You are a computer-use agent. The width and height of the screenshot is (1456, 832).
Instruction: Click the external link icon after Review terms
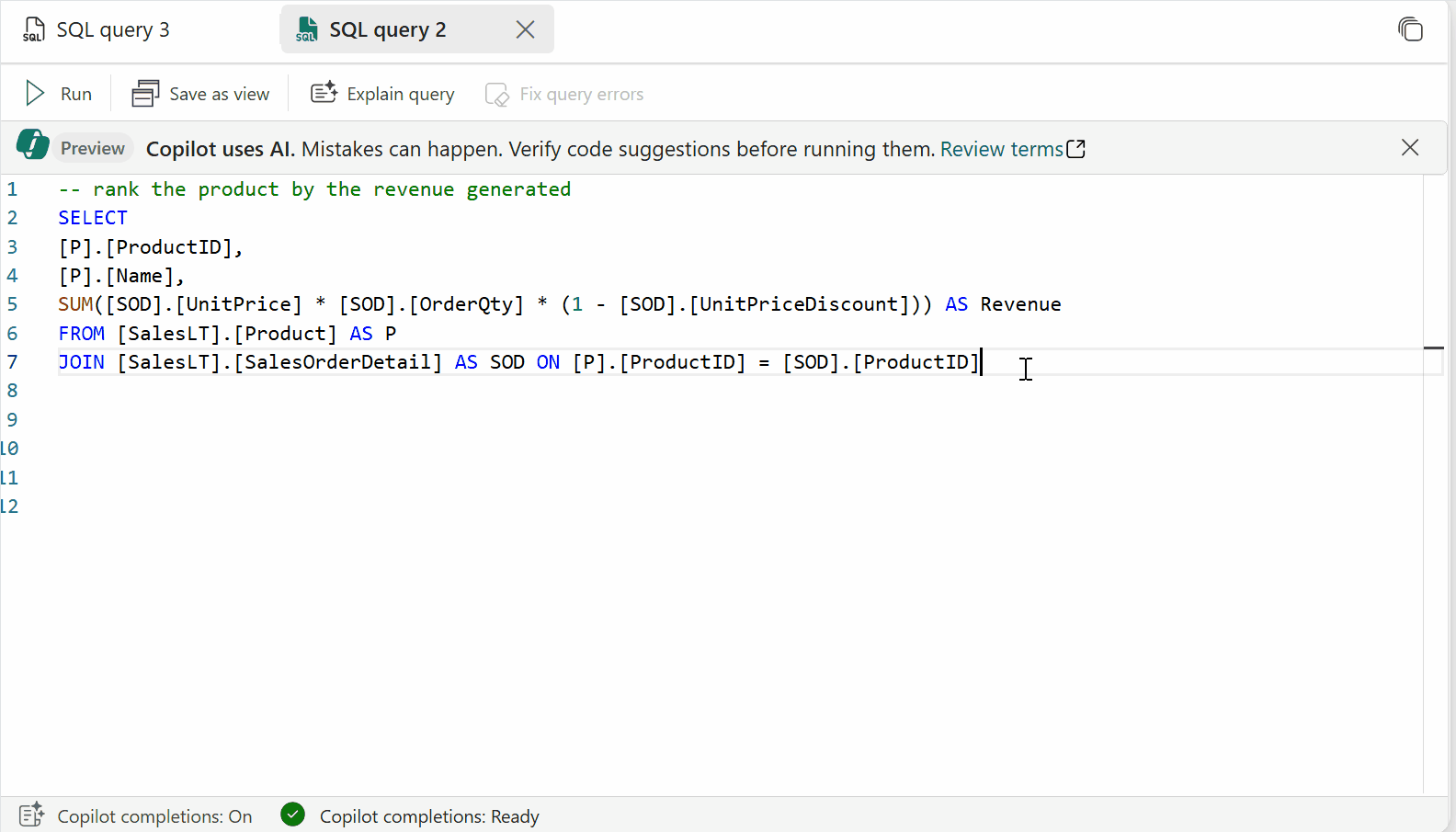tap(1075, 149)
